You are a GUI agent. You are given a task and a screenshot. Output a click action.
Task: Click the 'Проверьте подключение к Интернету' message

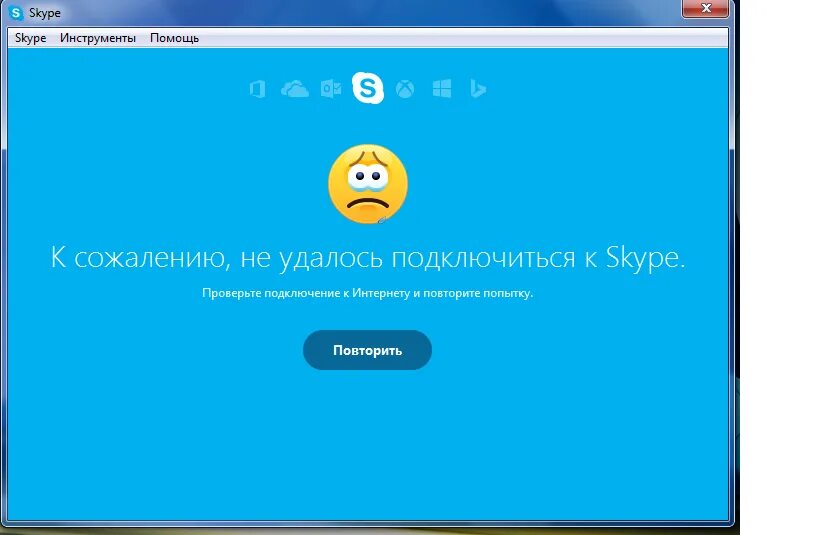[x=368, y=293]
